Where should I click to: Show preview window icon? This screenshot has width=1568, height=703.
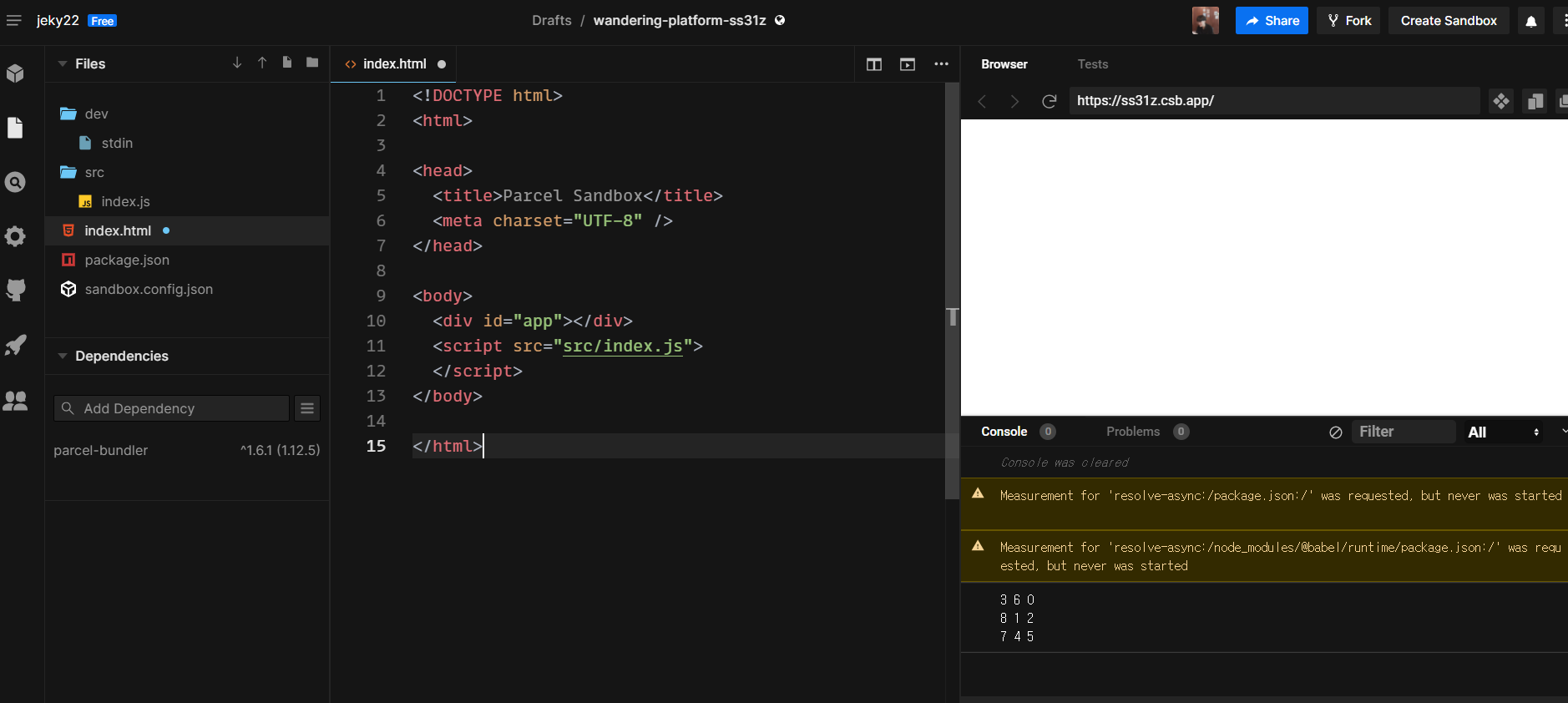coord(908,64)
